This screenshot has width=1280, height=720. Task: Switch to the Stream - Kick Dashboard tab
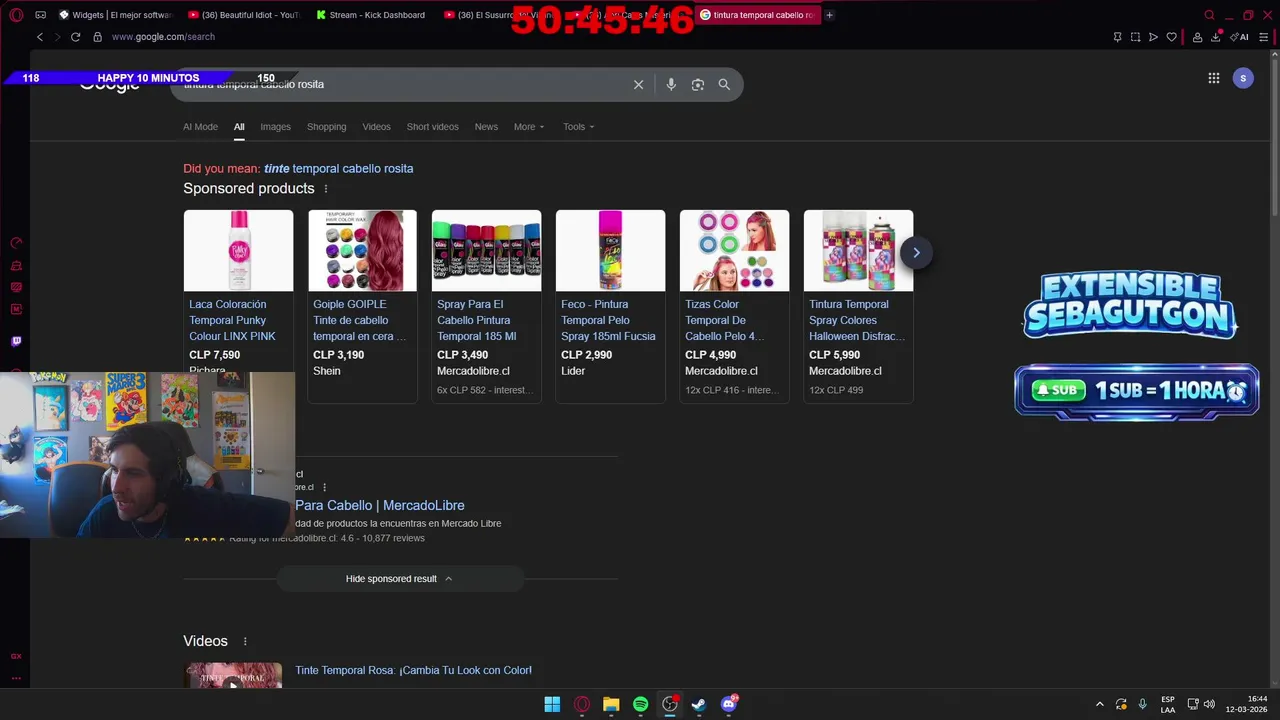coord(370,15)
